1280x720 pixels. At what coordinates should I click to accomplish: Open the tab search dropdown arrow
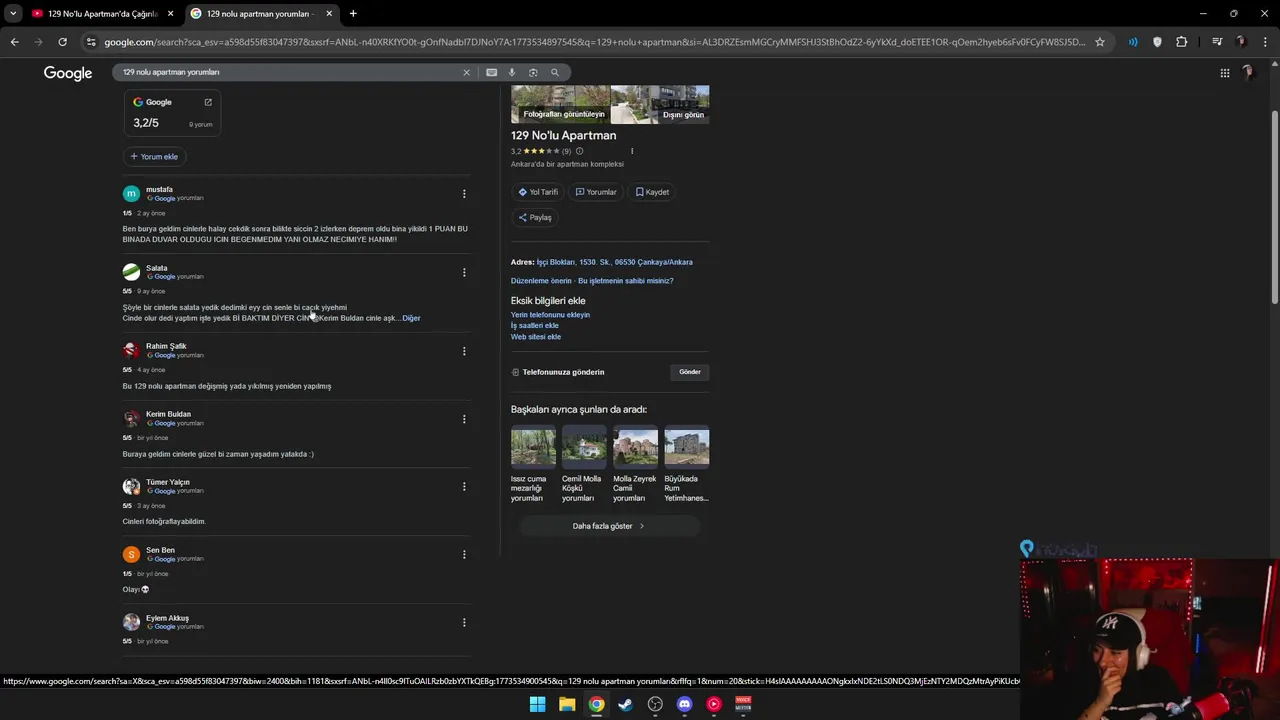pos(13,14)
